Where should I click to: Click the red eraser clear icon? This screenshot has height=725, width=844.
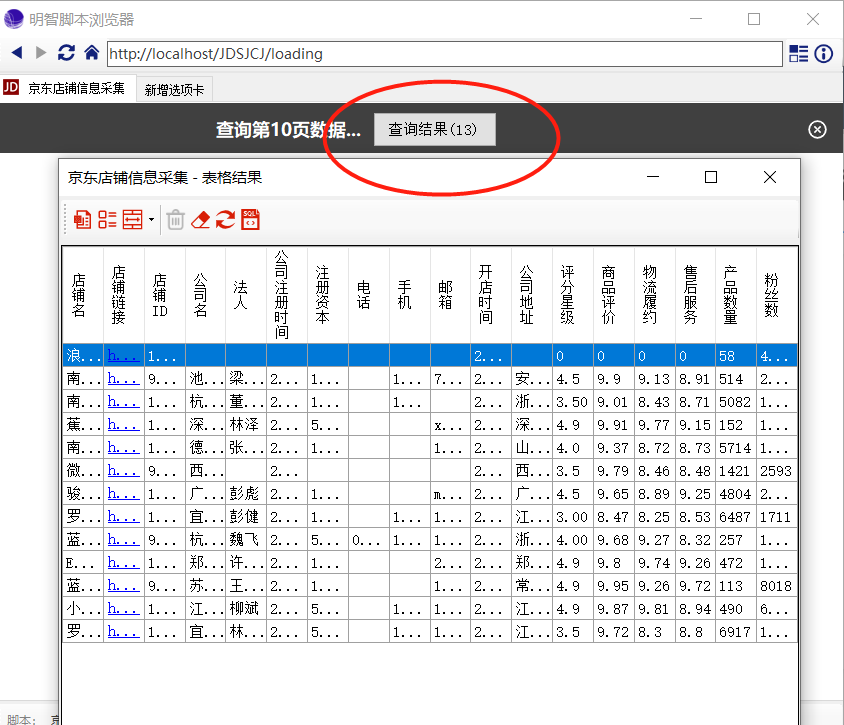pos(200,220)
